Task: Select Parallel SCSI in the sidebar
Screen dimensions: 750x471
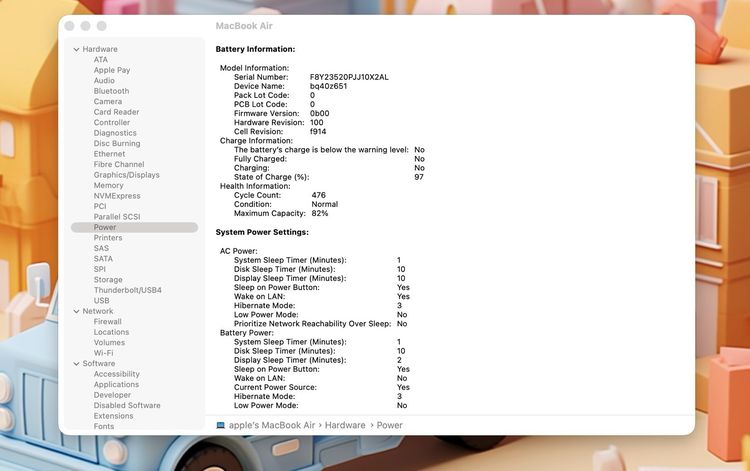Action: click(117, 218)
